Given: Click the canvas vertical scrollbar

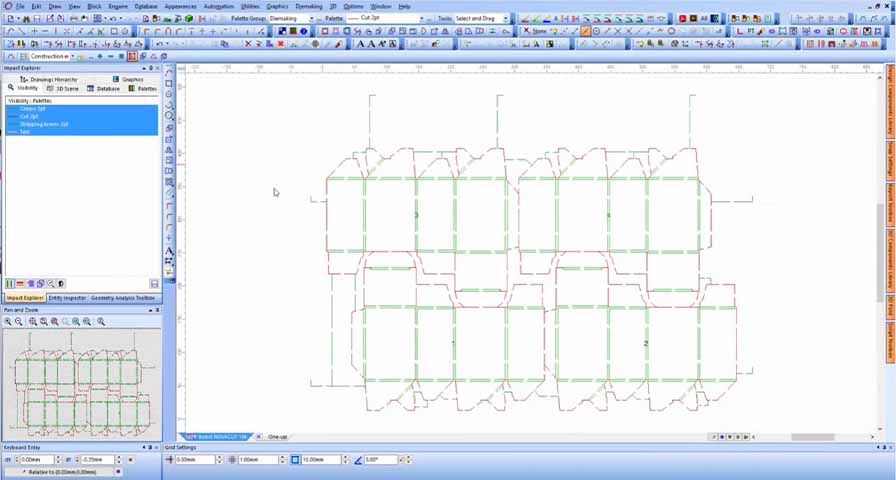Looking at the screenshot, I should pyautogui.click(x=880, y=251).
